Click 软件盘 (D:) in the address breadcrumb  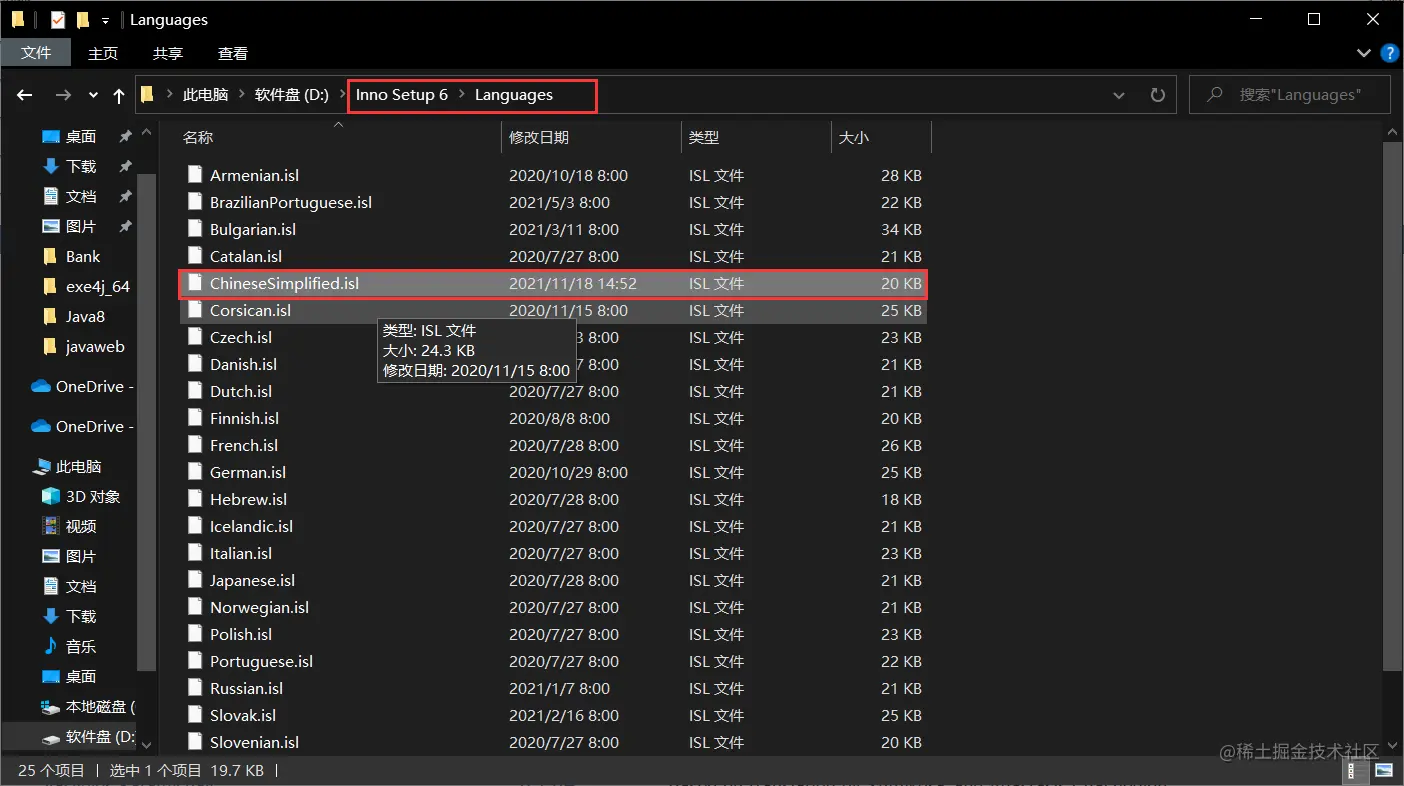click(x=292, y=95)
